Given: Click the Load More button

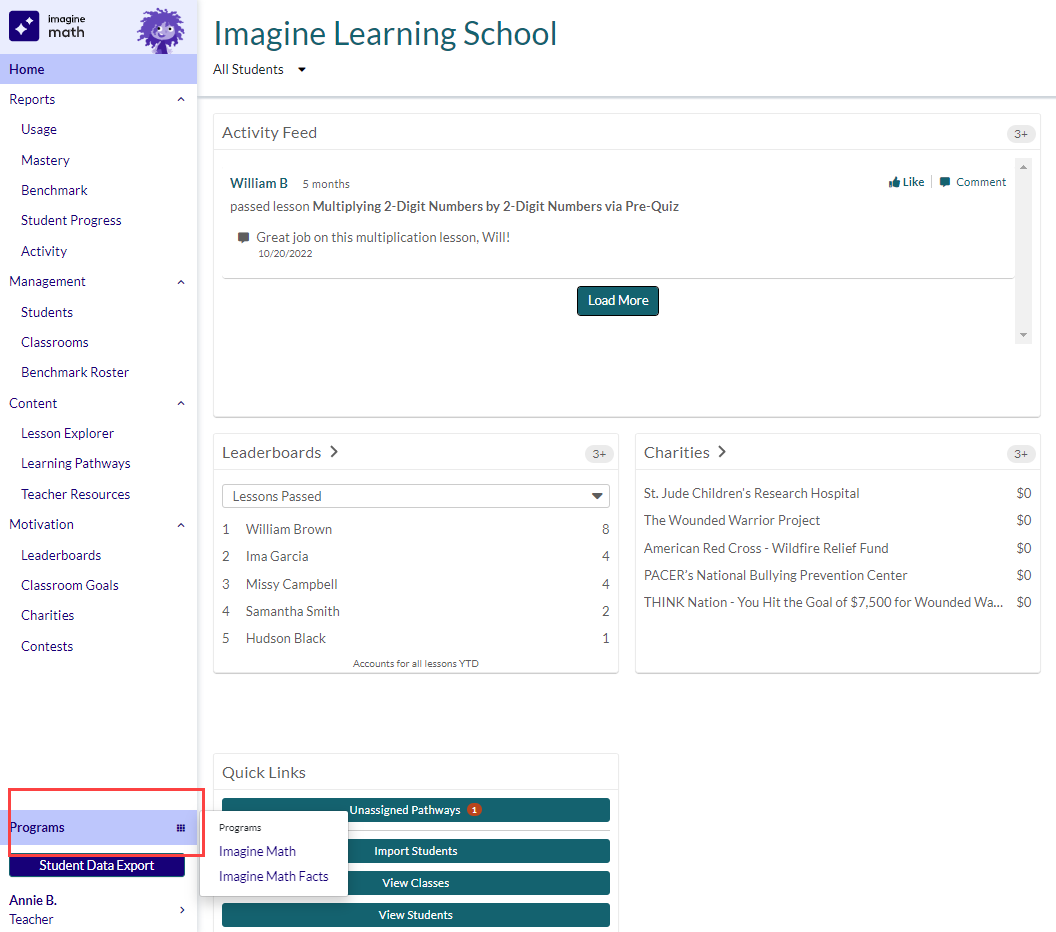Looking at the screenshot, I should (618, 301).
